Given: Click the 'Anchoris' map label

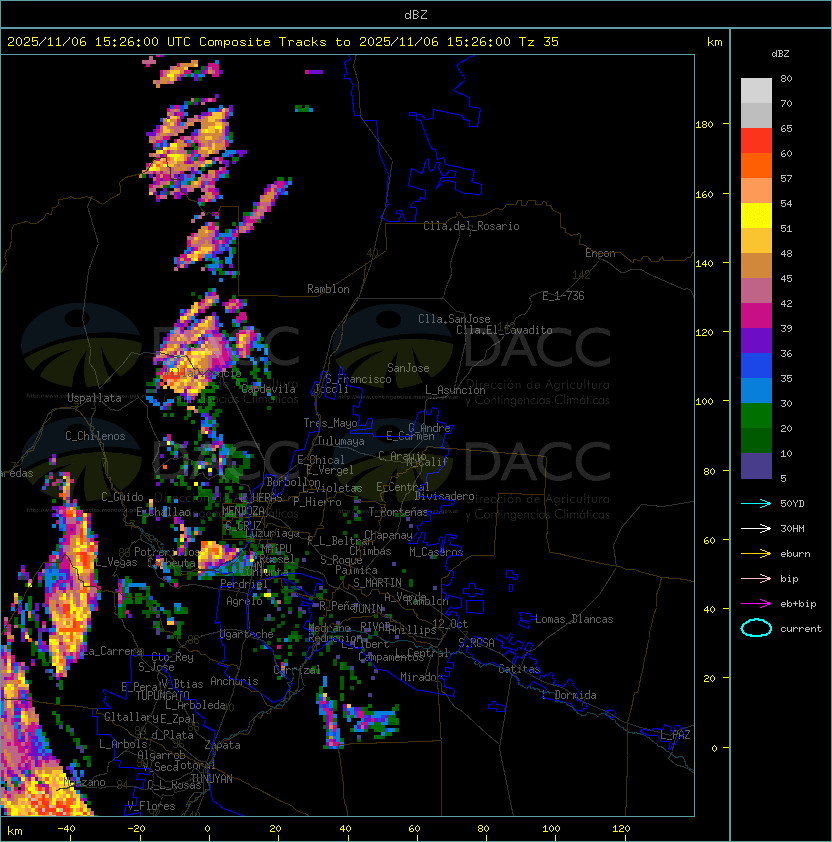Looking at the screenshot, I should 234,681.
